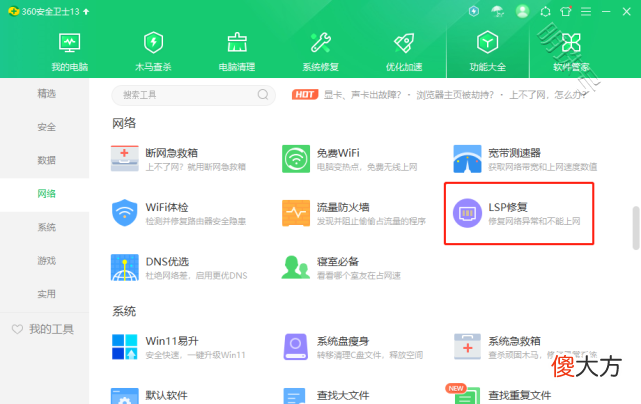
Task: Open 电脑清理 broom icon
Action: 237,43
